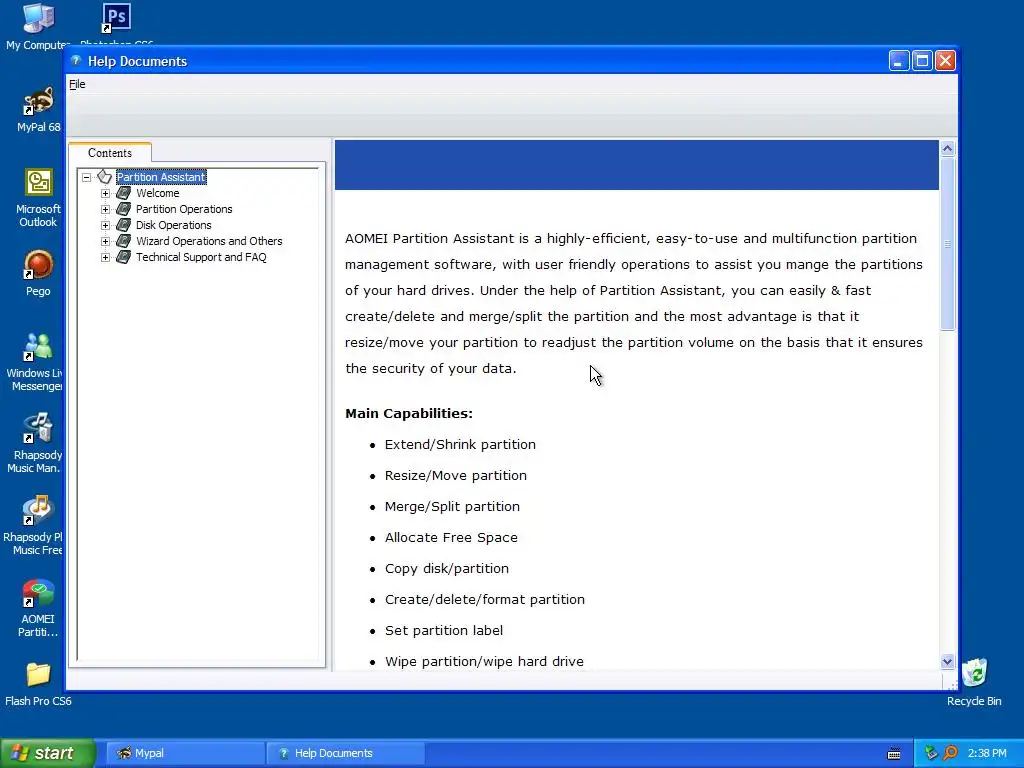This screenshot has height=768, width=1024.
Task: Click the scroll down arrow of help content
Action: [948, 662]
